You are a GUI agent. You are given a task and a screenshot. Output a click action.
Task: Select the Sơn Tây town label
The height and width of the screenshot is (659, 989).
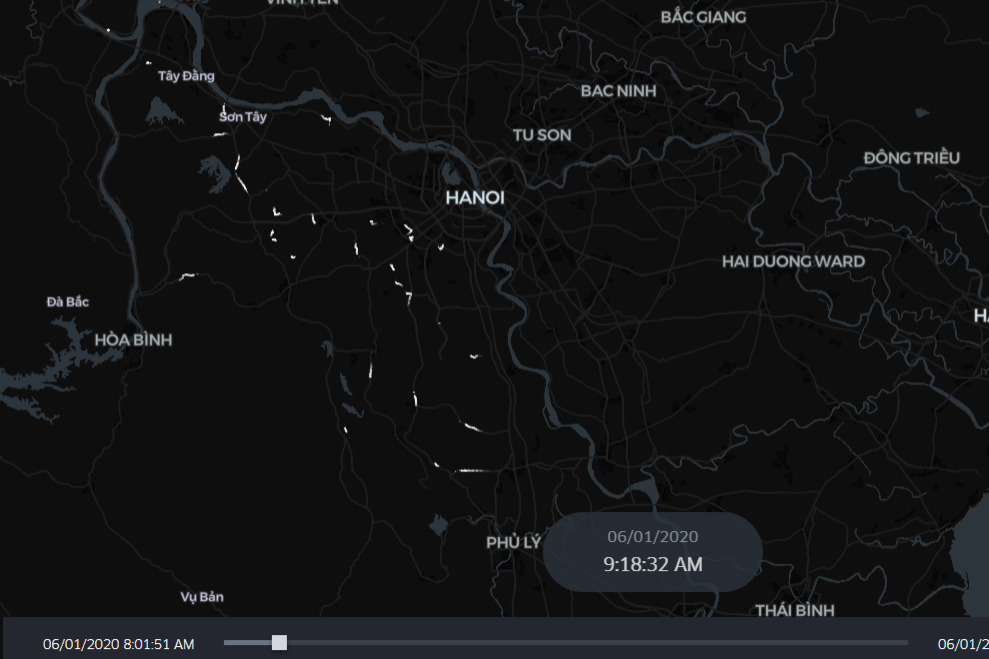click(243, 117)
